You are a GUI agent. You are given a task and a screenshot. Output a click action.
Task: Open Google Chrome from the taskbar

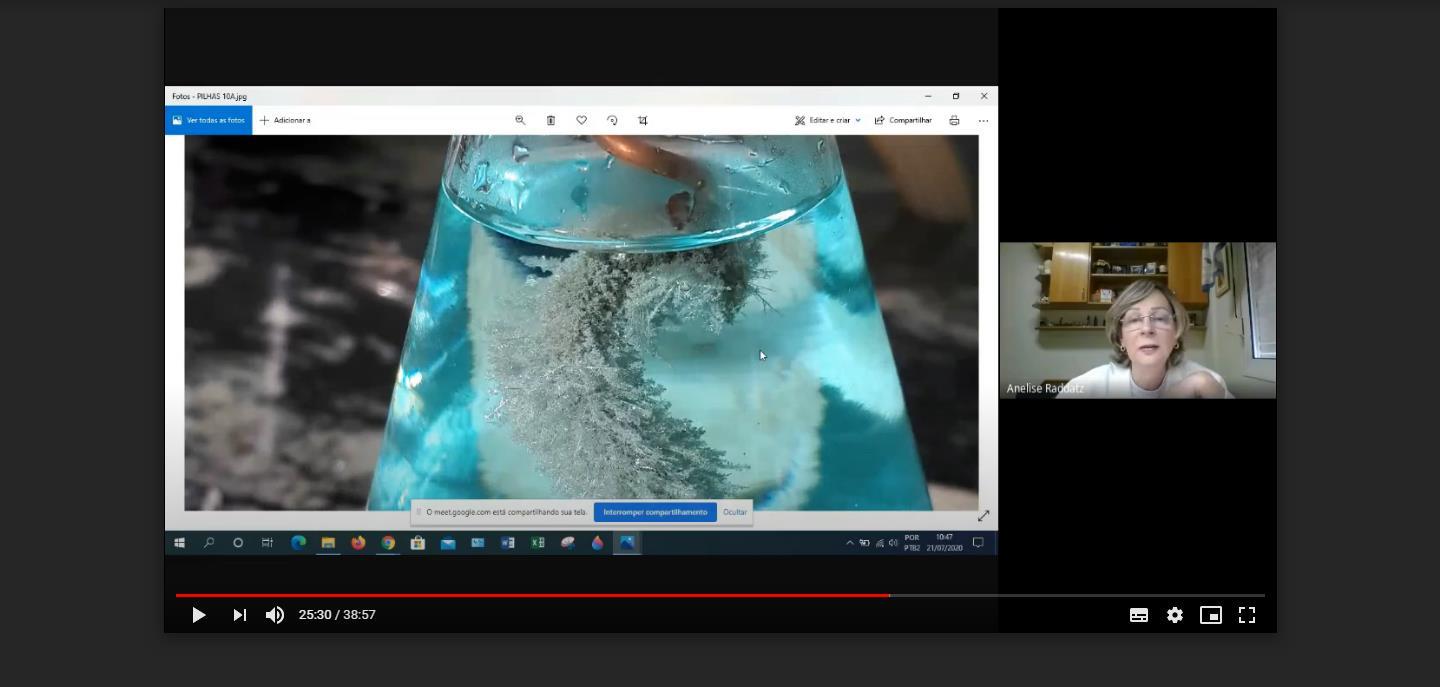pyautogui.click(x=388, y=542)
